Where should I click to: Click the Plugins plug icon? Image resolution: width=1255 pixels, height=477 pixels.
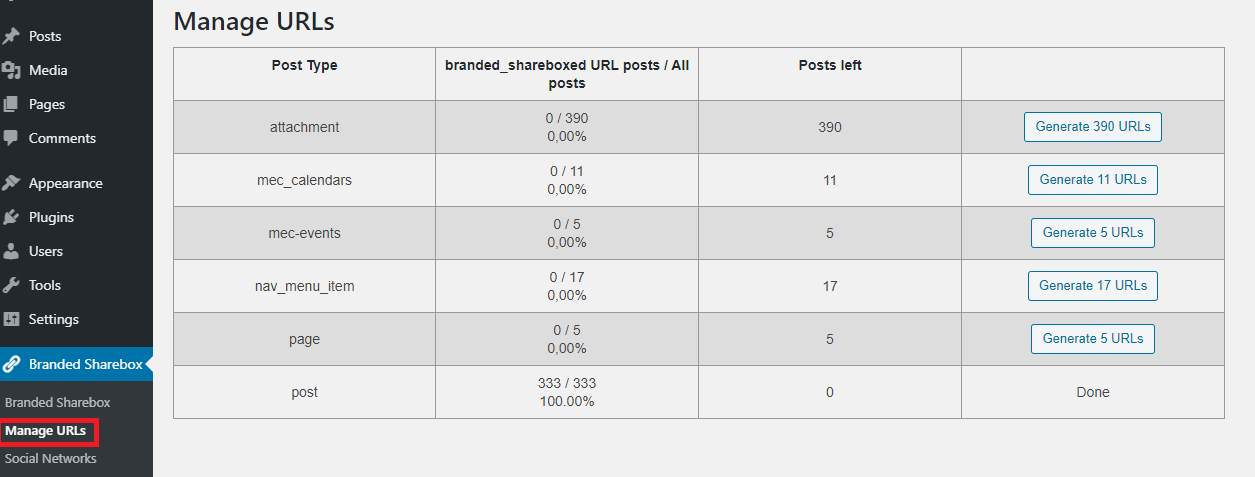(12, 217)
